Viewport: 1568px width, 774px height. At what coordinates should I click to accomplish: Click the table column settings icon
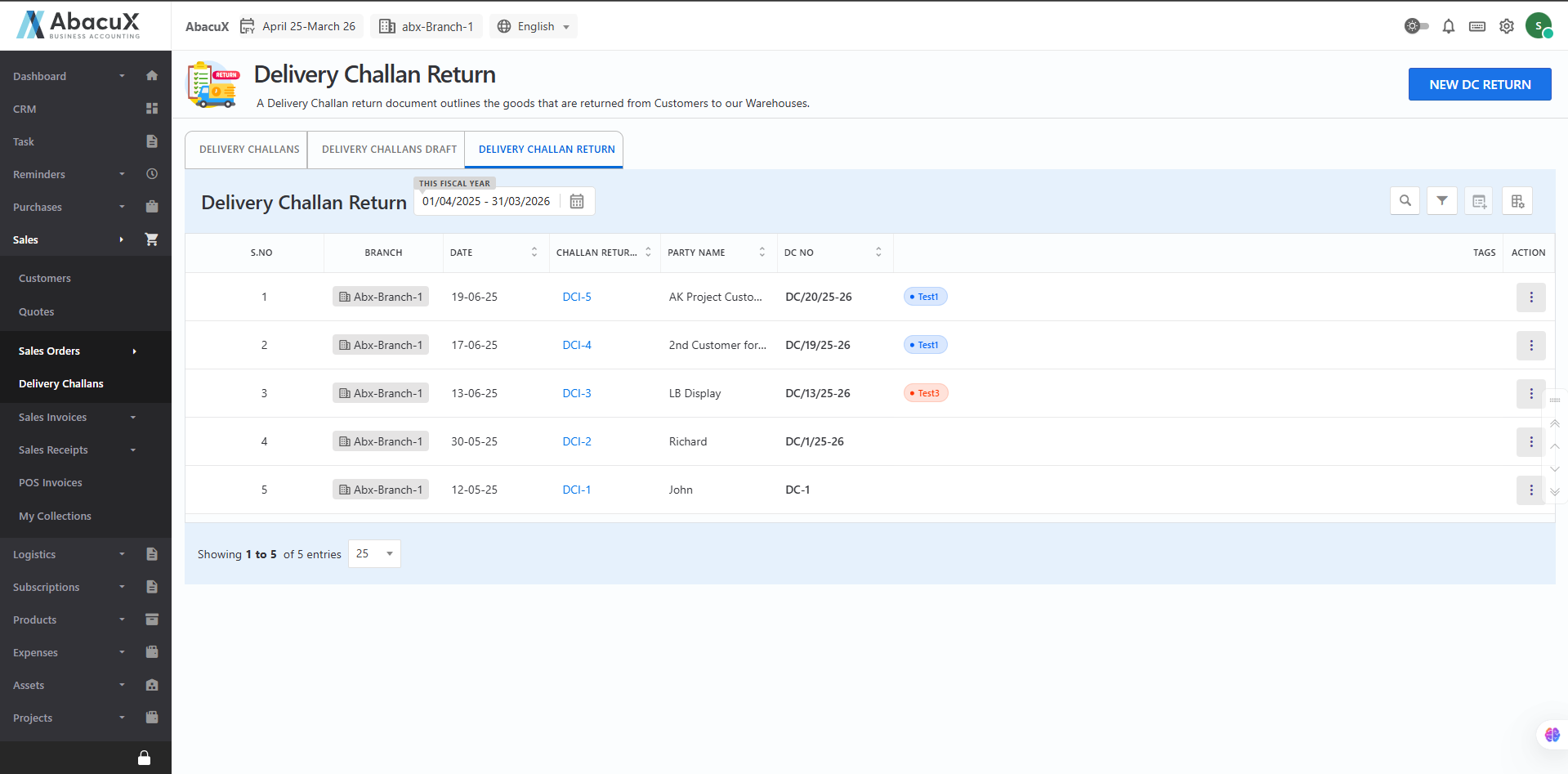pos(1517,201)
